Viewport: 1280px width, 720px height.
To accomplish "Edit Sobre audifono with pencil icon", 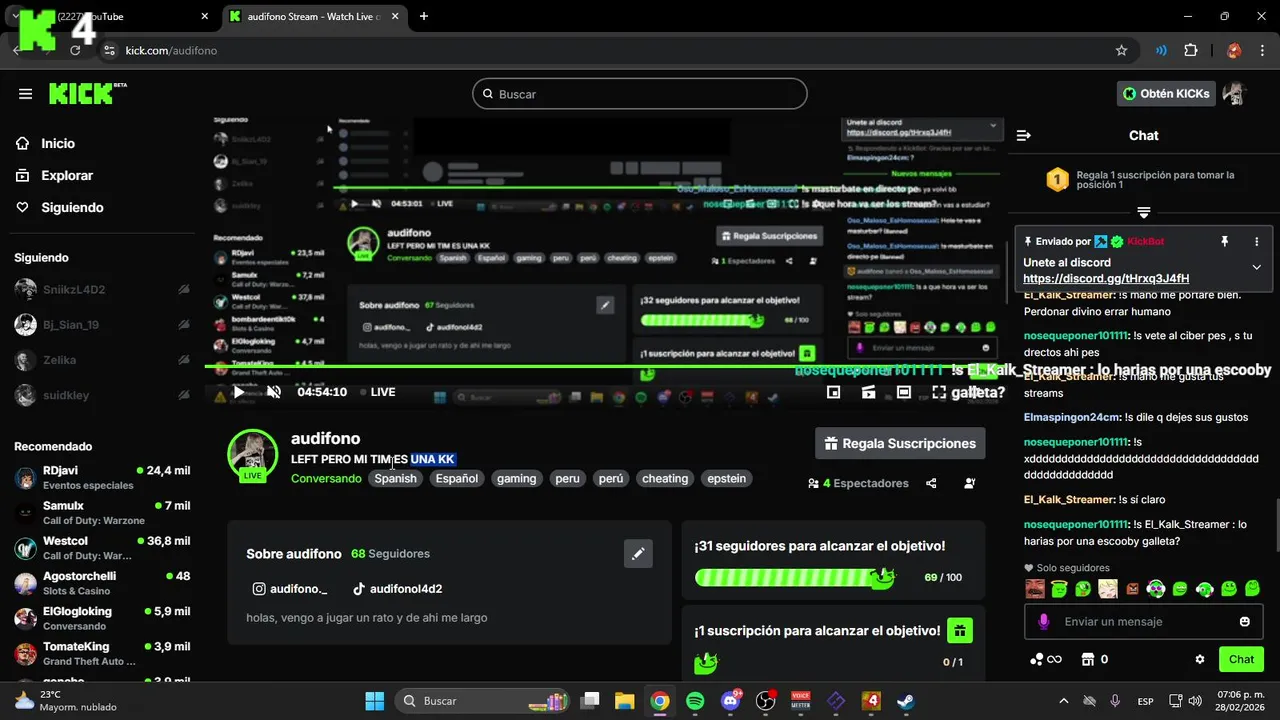I will click(x=638, y=554).
